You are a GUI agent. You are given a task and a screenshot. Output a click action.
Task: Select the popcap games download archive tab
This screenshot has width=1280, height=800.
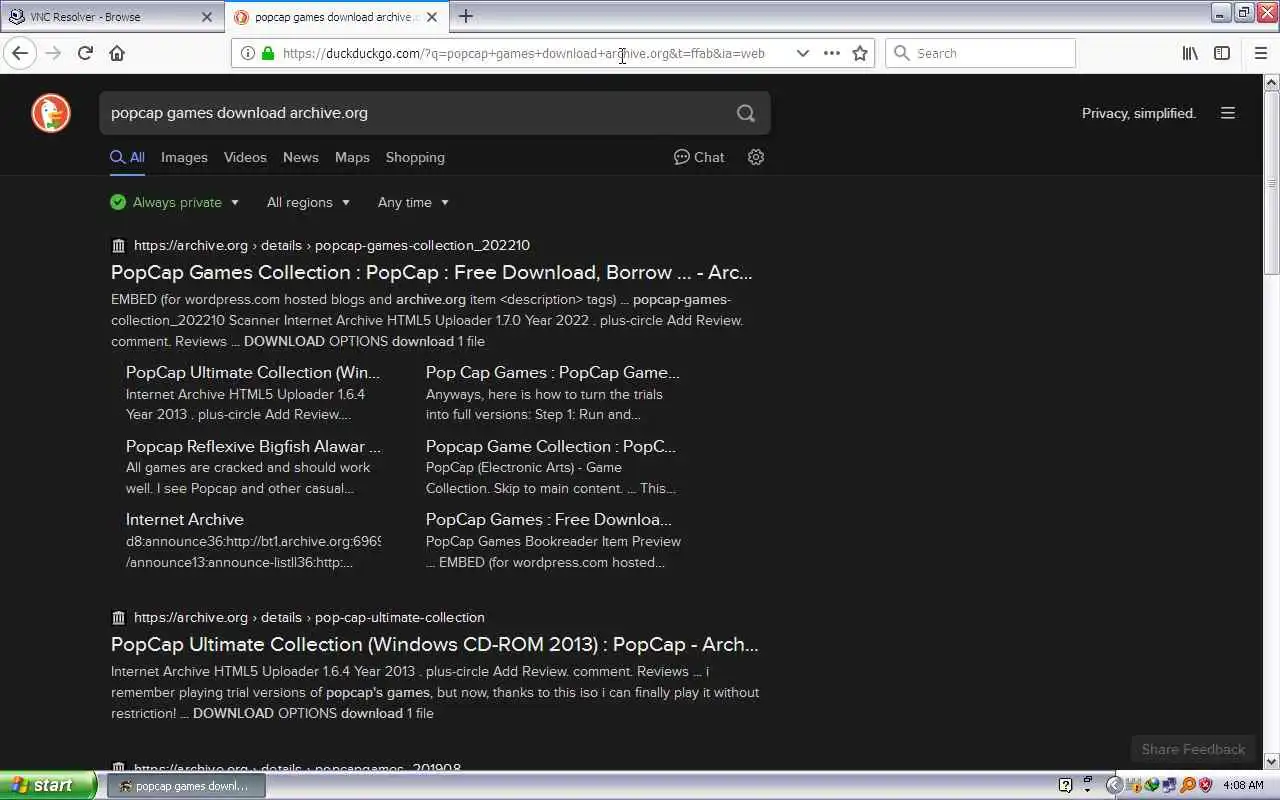coord(337,17)
